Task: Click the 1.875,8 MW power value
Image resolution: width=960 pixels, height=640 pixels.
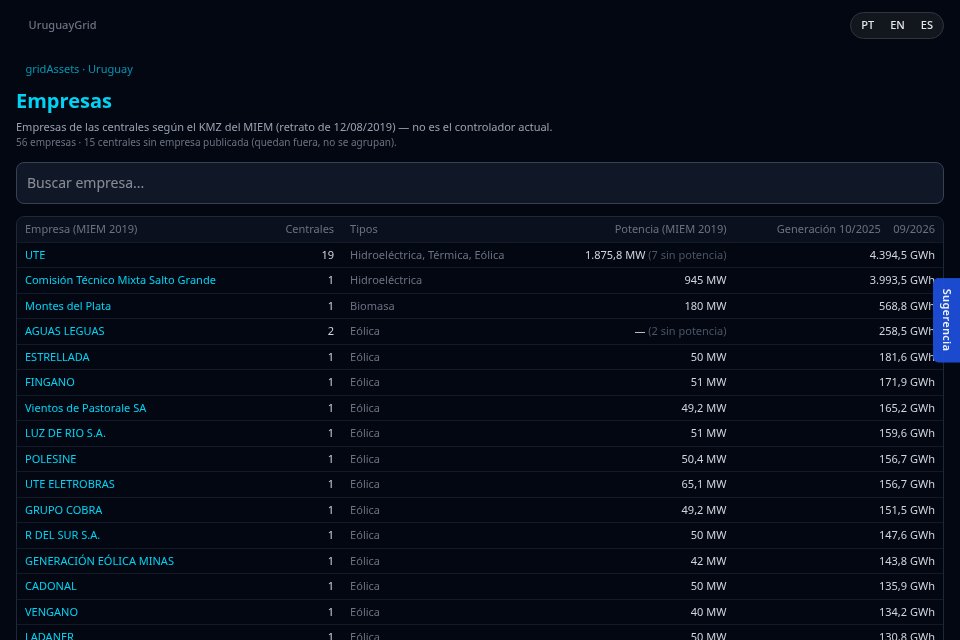Action: click(615, 255)
